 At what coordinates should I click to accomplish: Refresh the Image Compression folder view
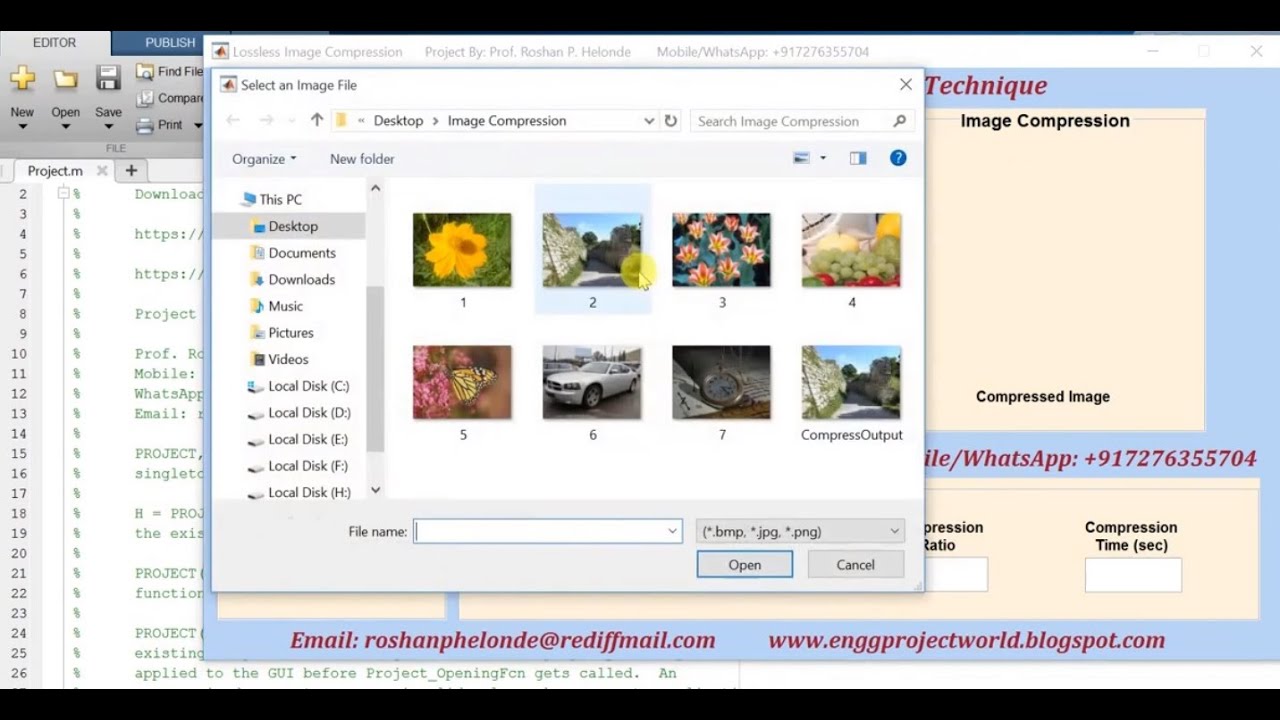(x=671, y=121)
